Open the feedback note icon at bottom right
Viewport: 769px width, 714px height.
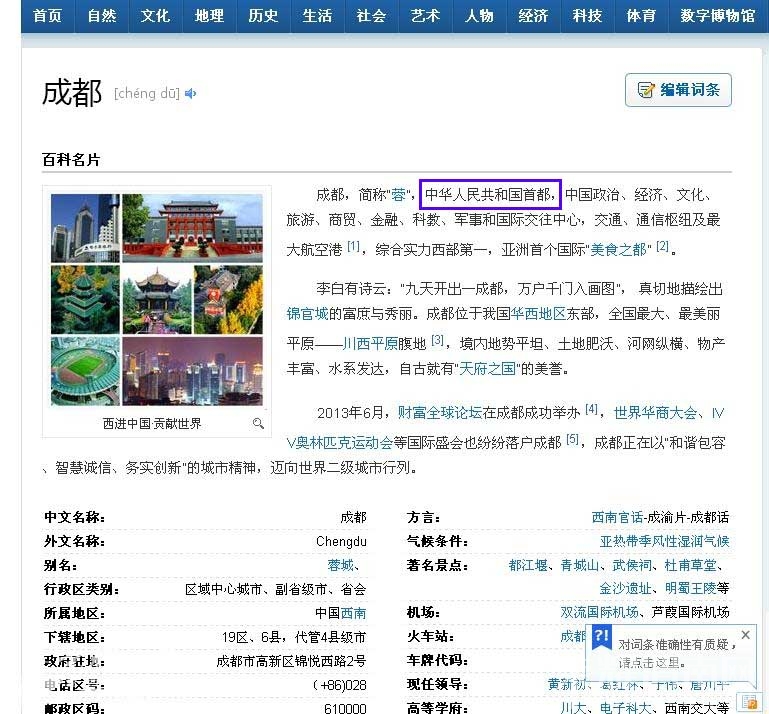coord(748,702)
